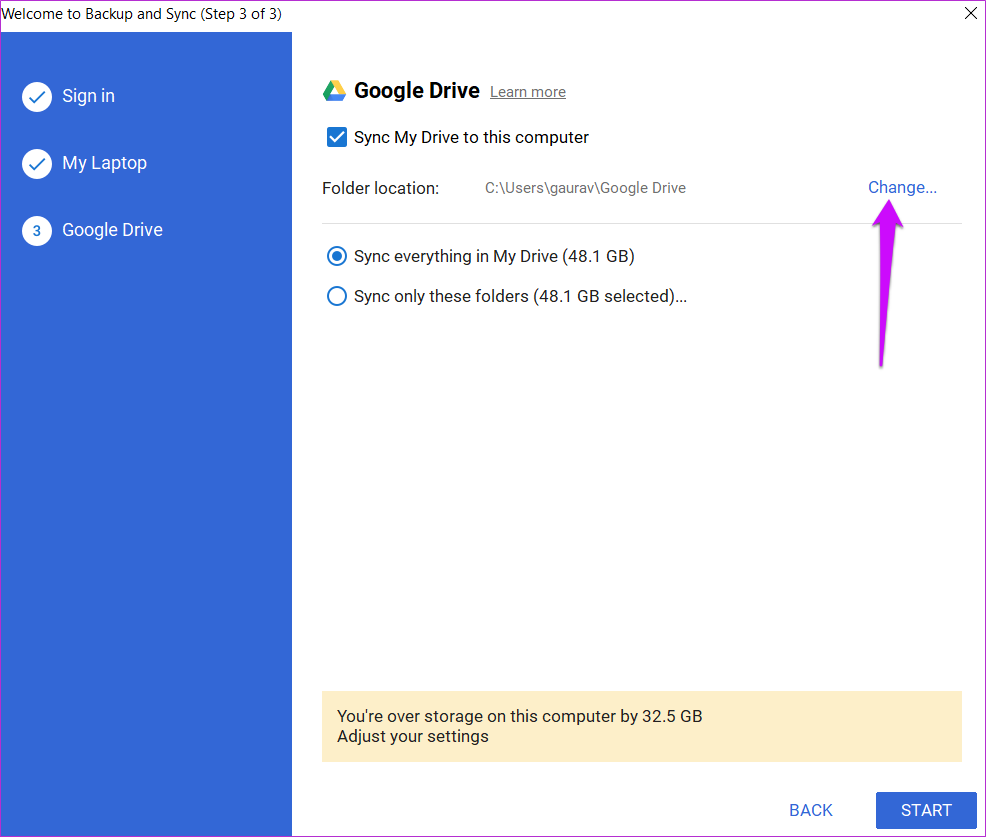Click the Sign in completed checkmark icon
Image resolution: width=986 pixels, height=837 pixels.
pyautogui.click(x=36, y=96)
